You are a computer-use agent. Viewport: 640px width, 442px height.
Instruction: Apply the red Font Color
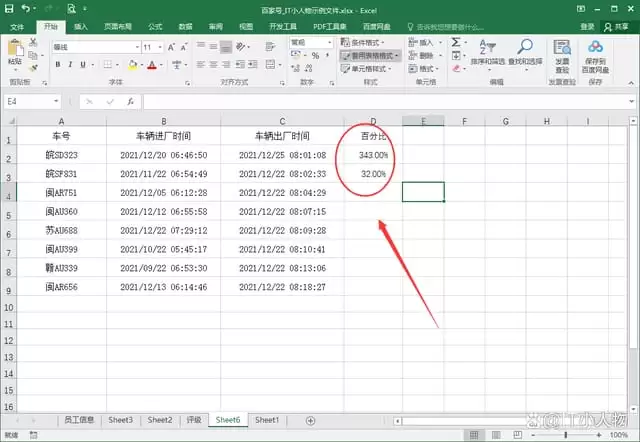(x=152, y=64)
